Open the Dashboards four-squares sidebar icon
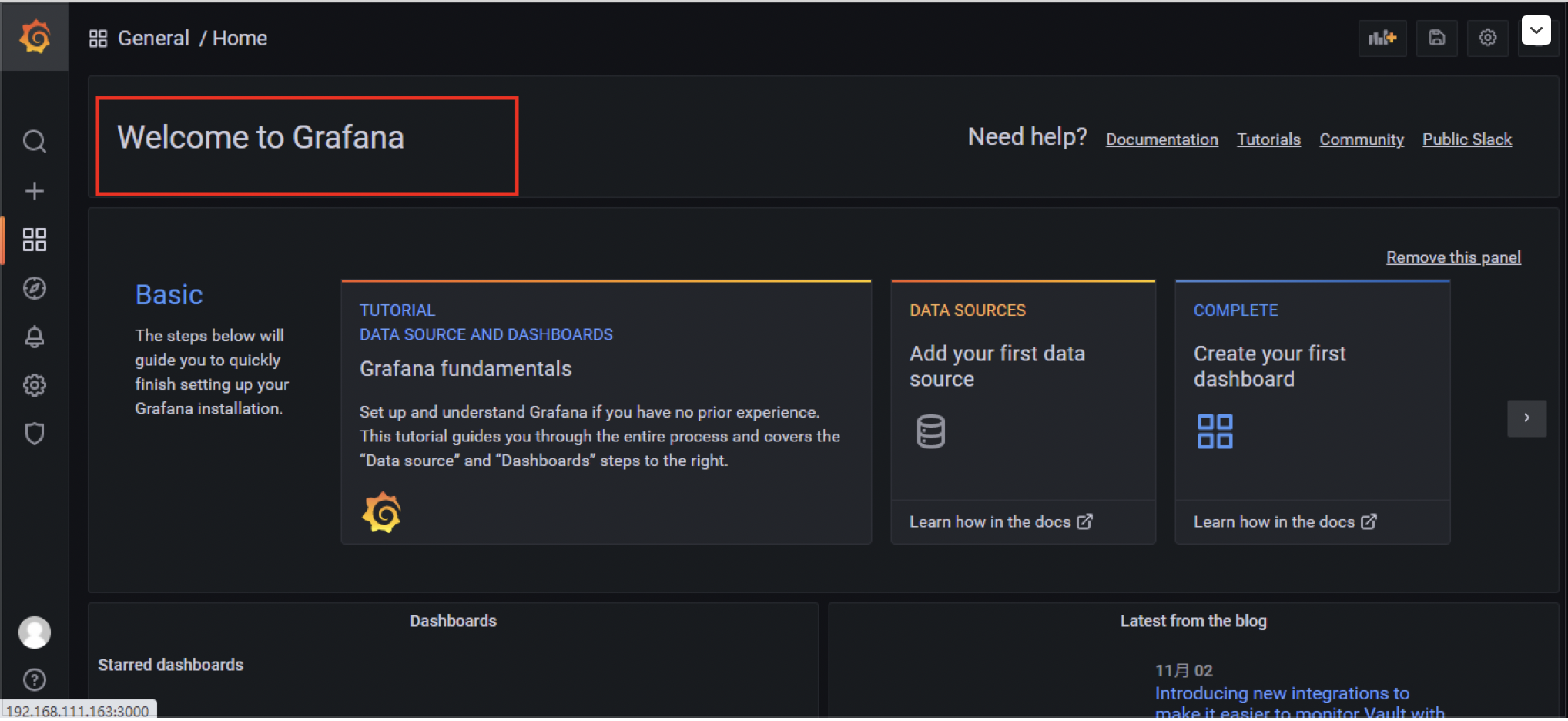The width and height of the screenshot is (1568, 721). tap(35, 240)
